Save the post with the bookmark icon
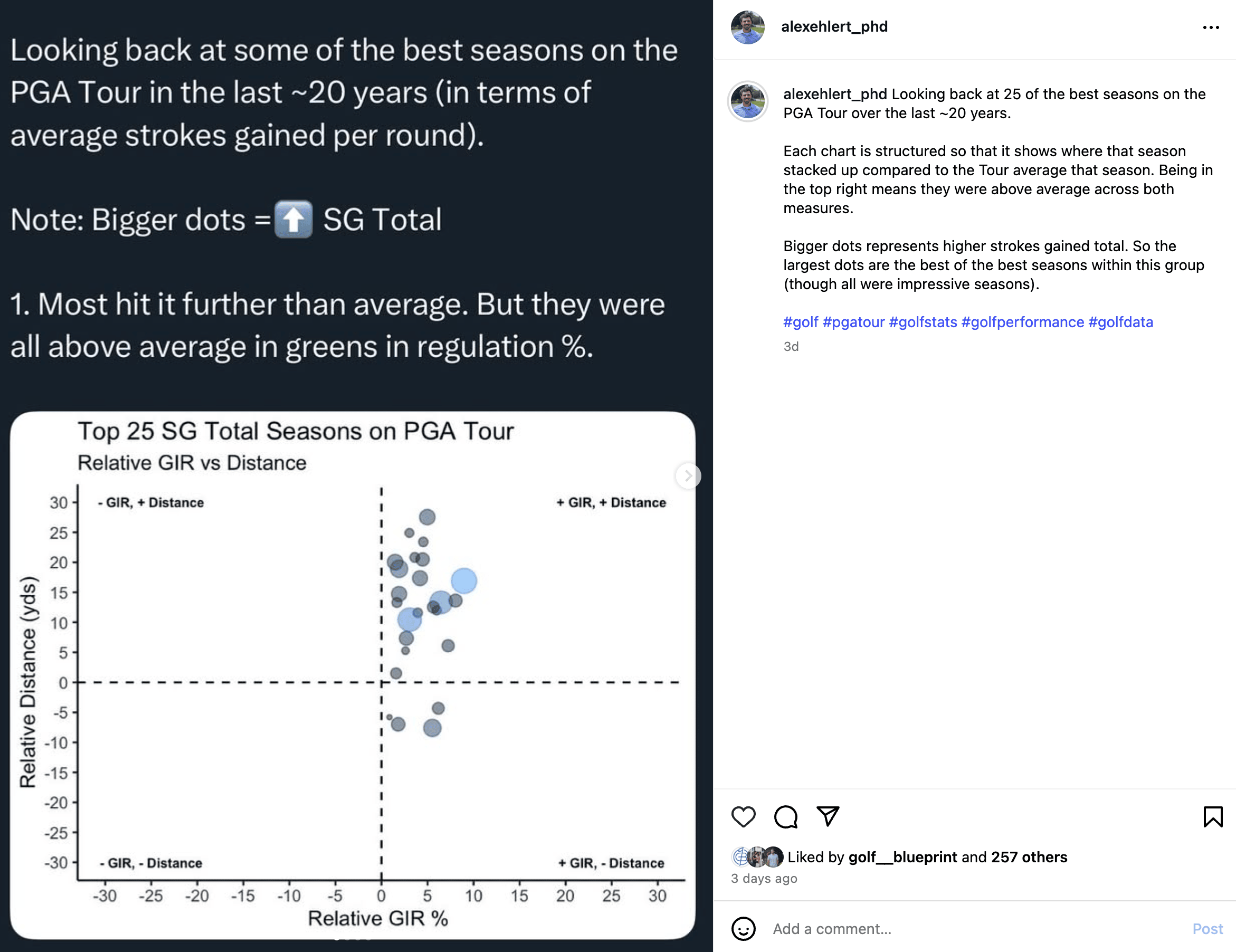Image resolution: width=1236 pixels, height=952 pixels. point(1213,817)
